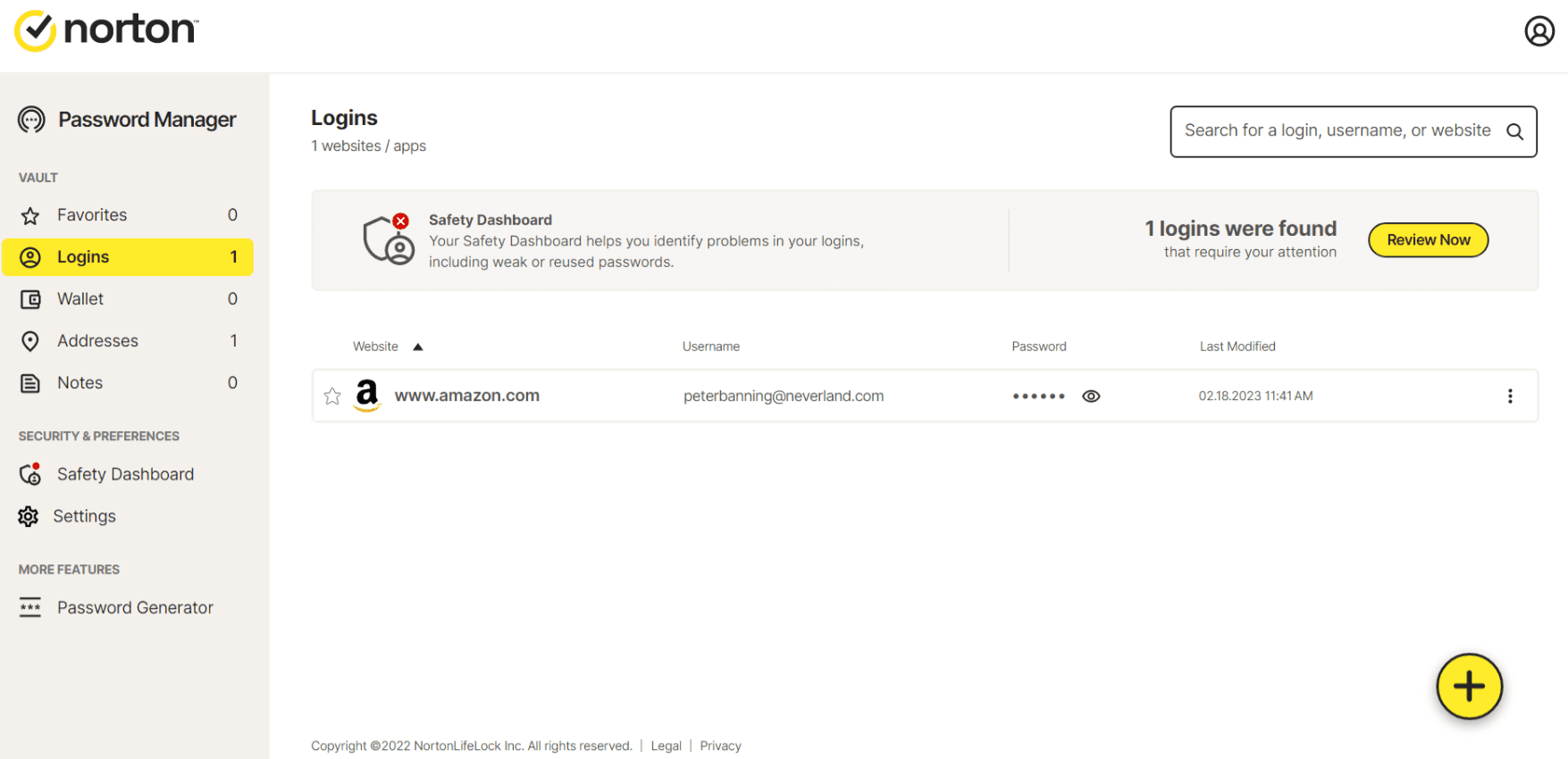Click the www.amazon.com website name

coord(467,396)
